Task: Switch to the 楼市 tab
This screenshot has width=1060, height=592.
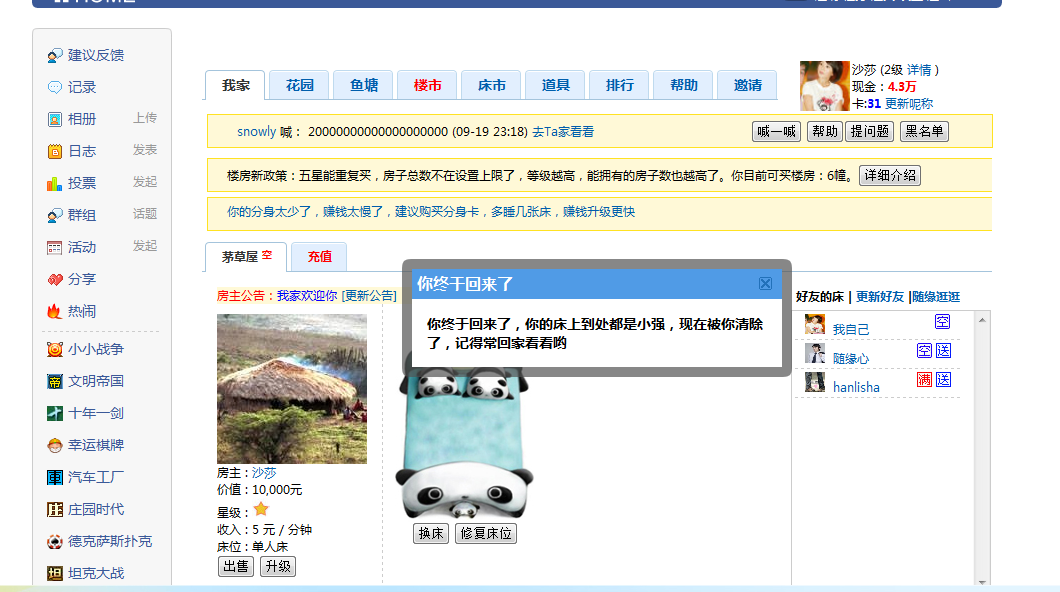Action: [427, 85]
